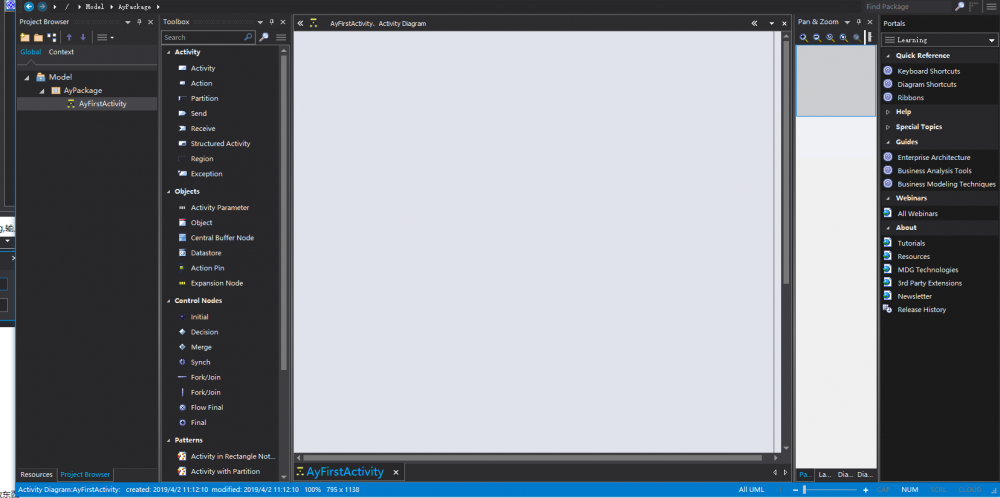Open the Project Browser panel dropdown arrow
The height and width of the screenshot is (498, 1000).
128,22
